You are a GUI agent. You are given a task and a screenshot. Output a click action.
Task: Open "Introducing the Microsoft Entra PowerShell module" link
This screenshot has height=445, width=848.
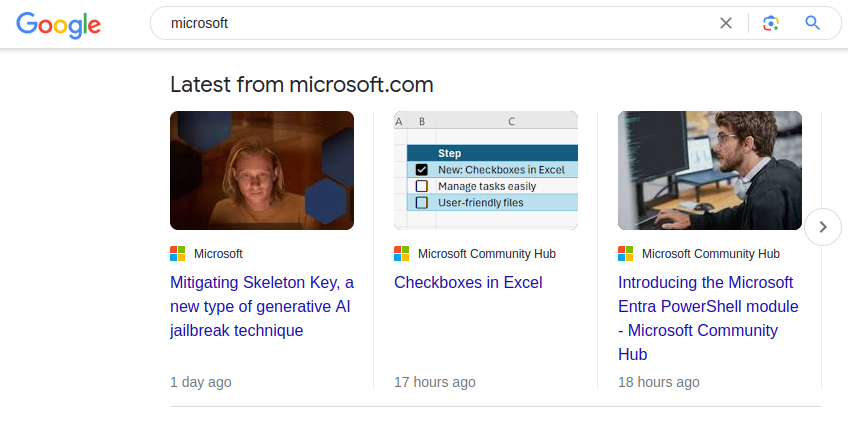click(x=706, y=318)
